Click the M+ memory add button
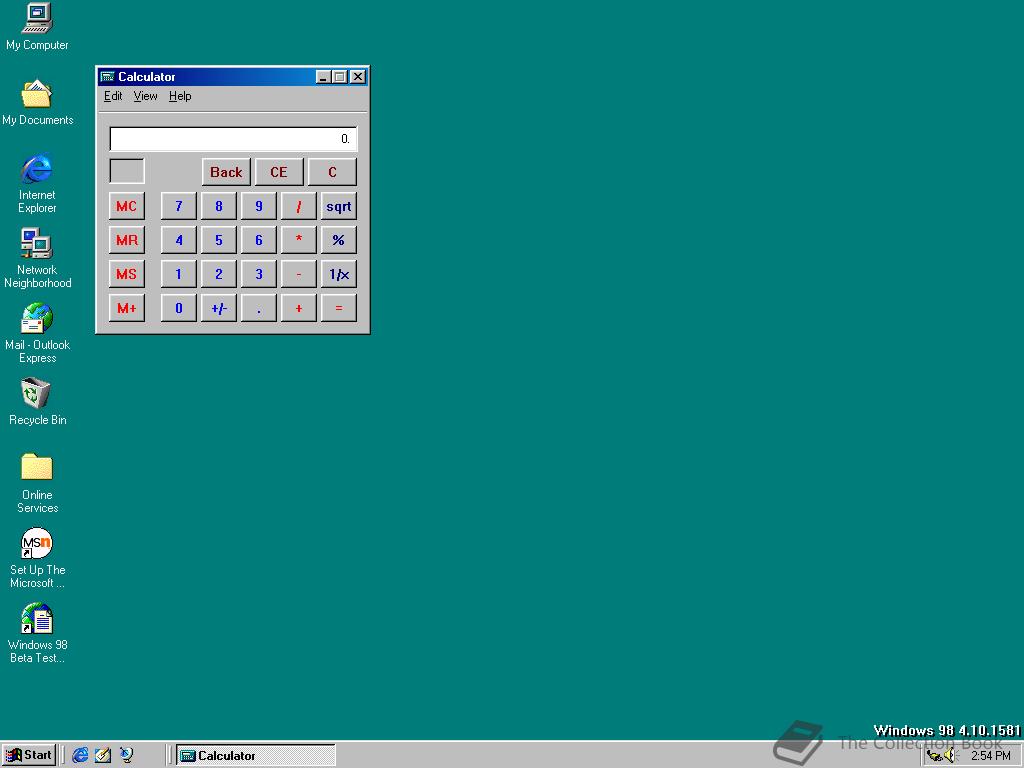Image resolution: width=1024 pixels, height=768 pixels. 127,308
